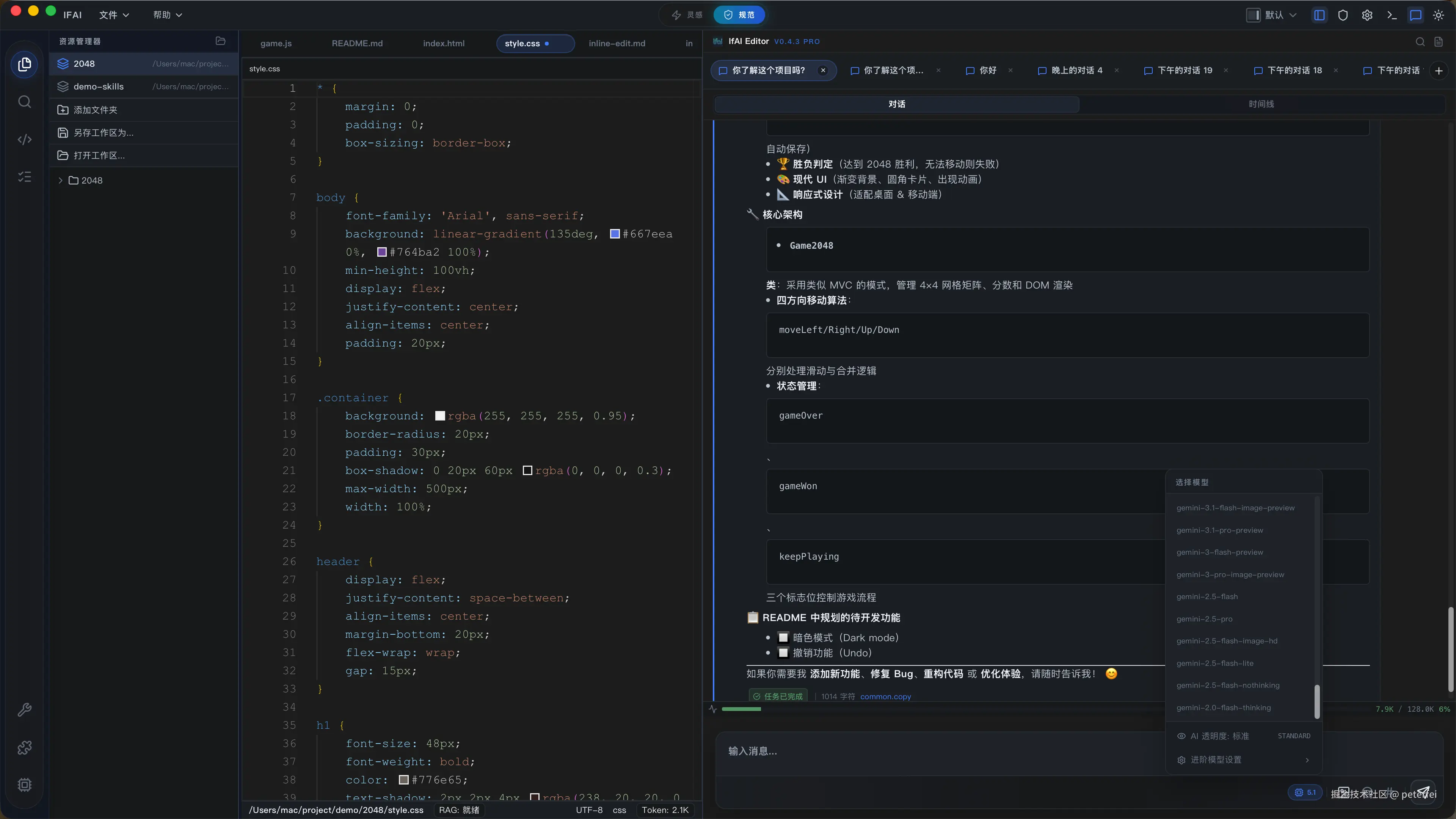Click the wrench tools sidebar icon
The image size is (1456, 819).
coord(24,710)
